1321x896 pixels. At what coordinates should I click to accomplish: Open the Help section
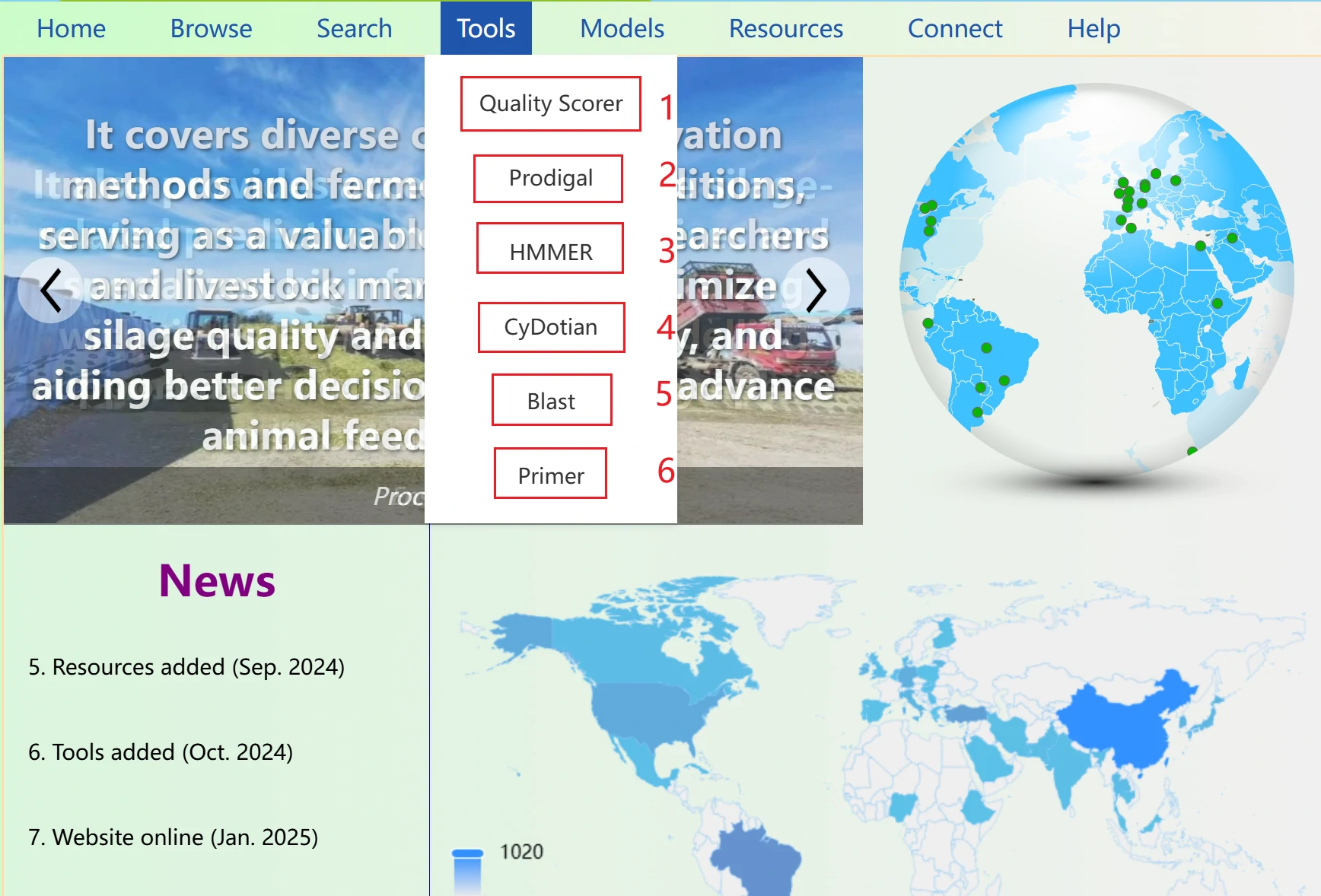1093,28
